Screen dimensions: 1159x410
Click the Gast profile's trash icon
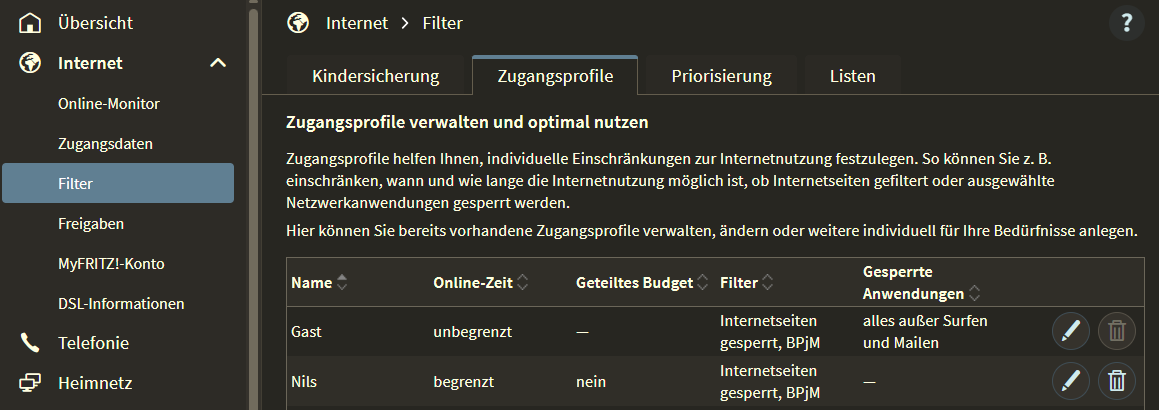pos(1117,331)
